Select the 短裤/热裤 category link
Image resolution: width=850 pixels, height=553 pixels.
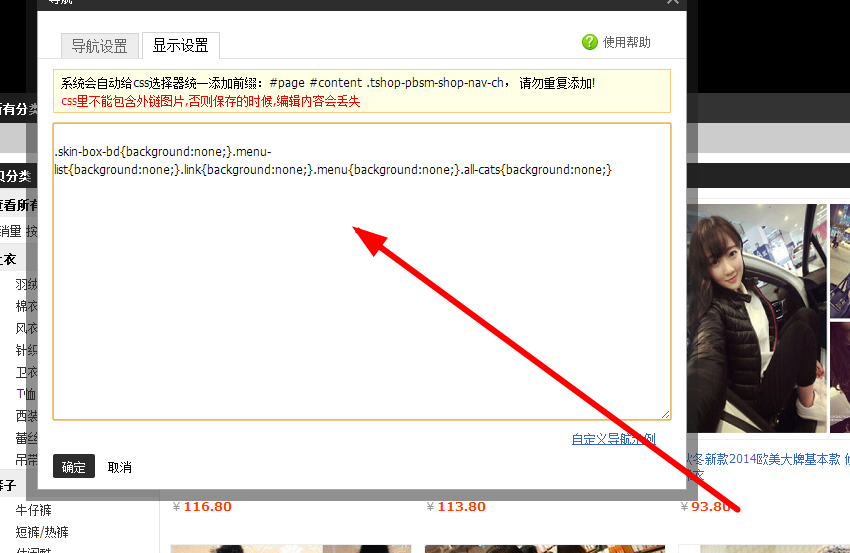(x=42, y=532)
